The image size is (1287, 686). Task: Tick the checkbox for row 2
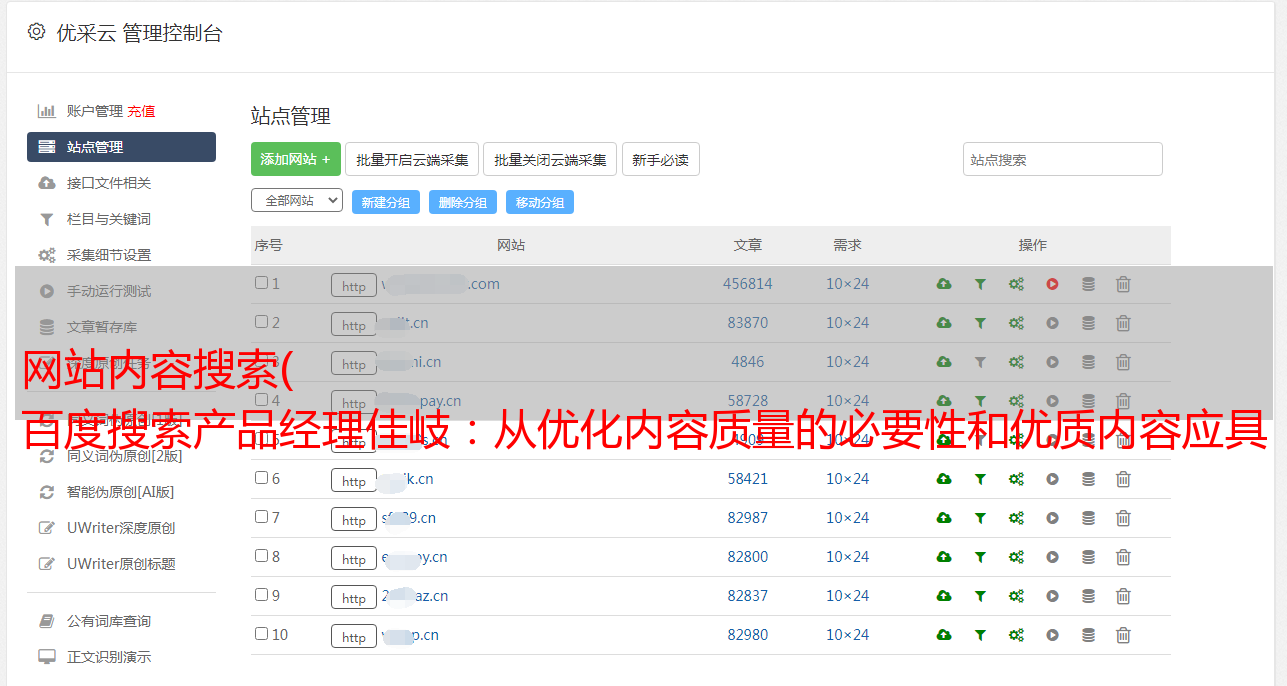point(261,322)
